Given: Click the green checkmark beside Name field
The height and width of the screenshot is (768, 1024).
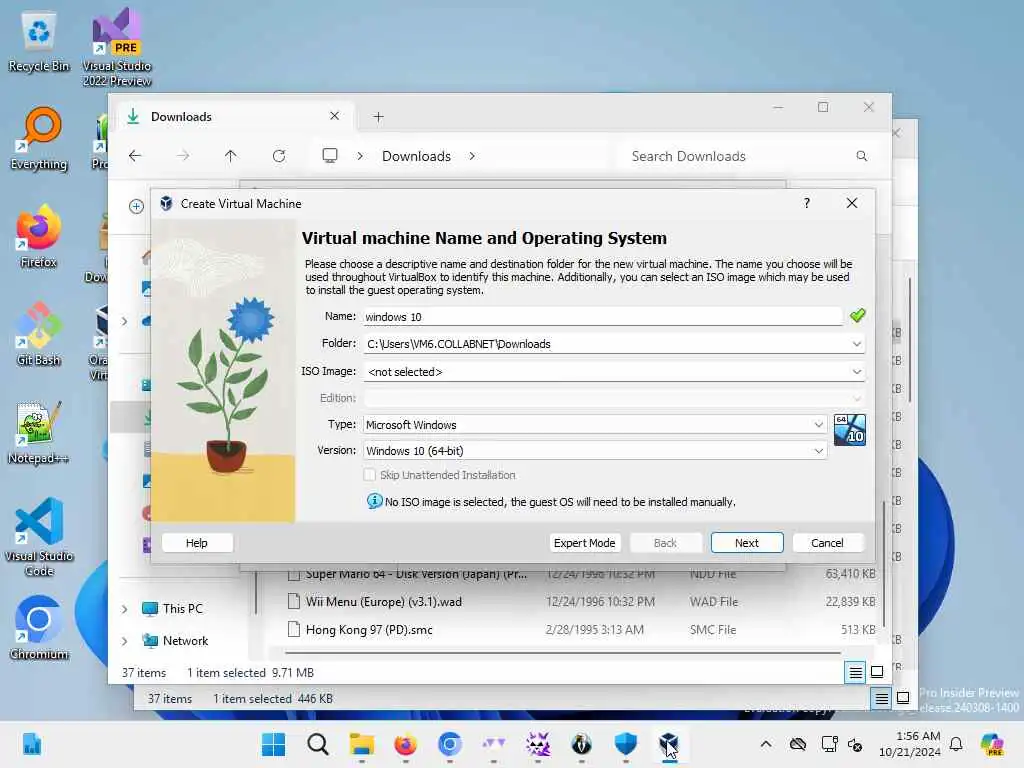Looking at the screenshot, I should click(x=857, y=316).
